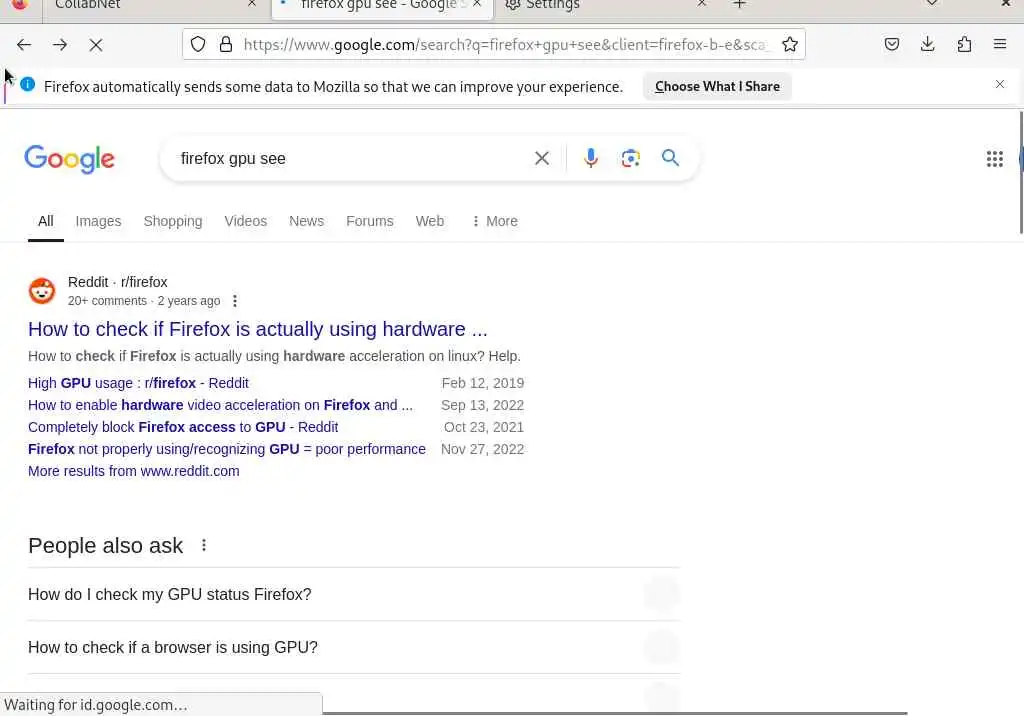Show Forums search results
The image size is (1024, 716).
(370, 221)
